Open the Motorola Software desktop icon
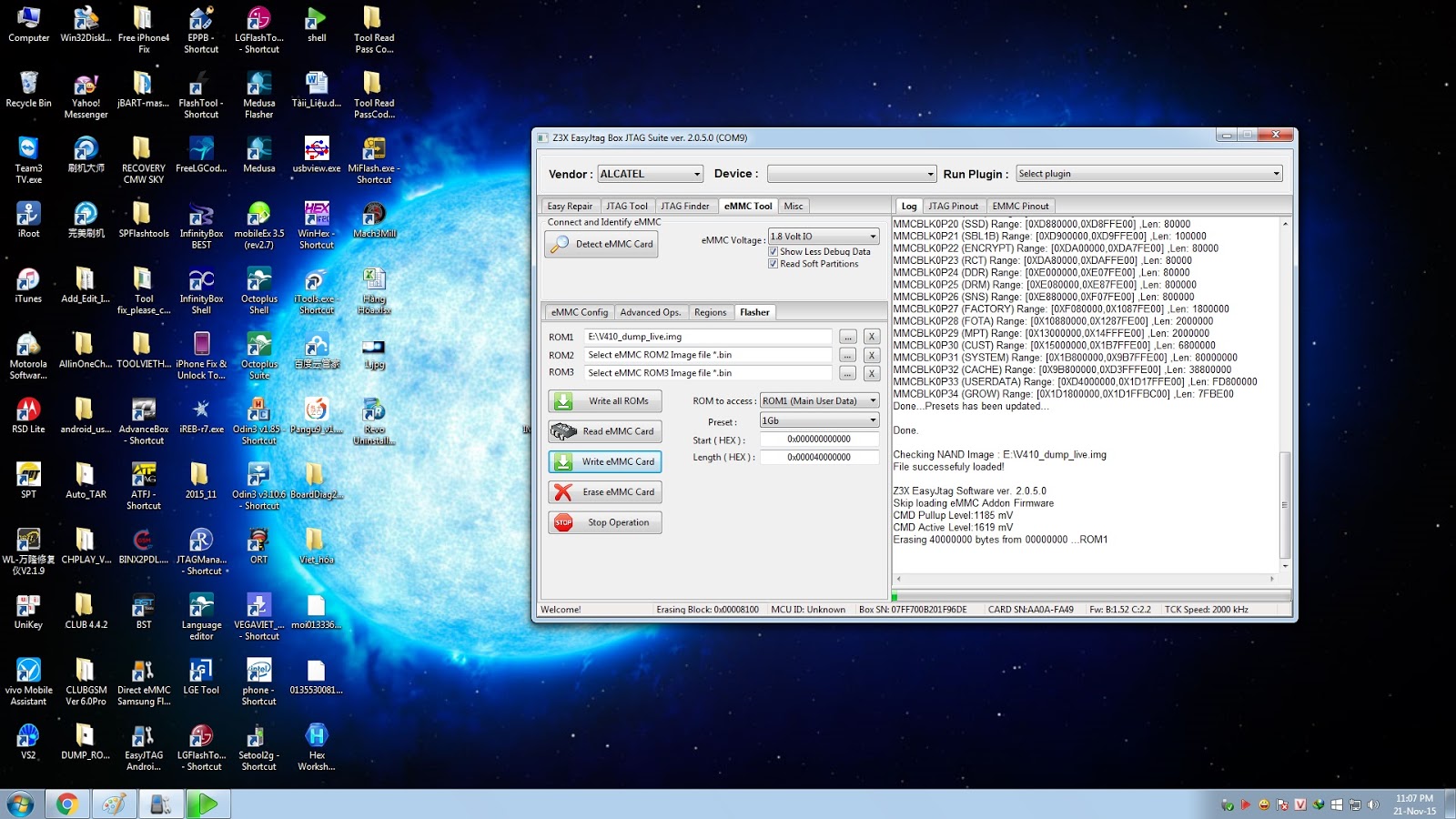 28,355
